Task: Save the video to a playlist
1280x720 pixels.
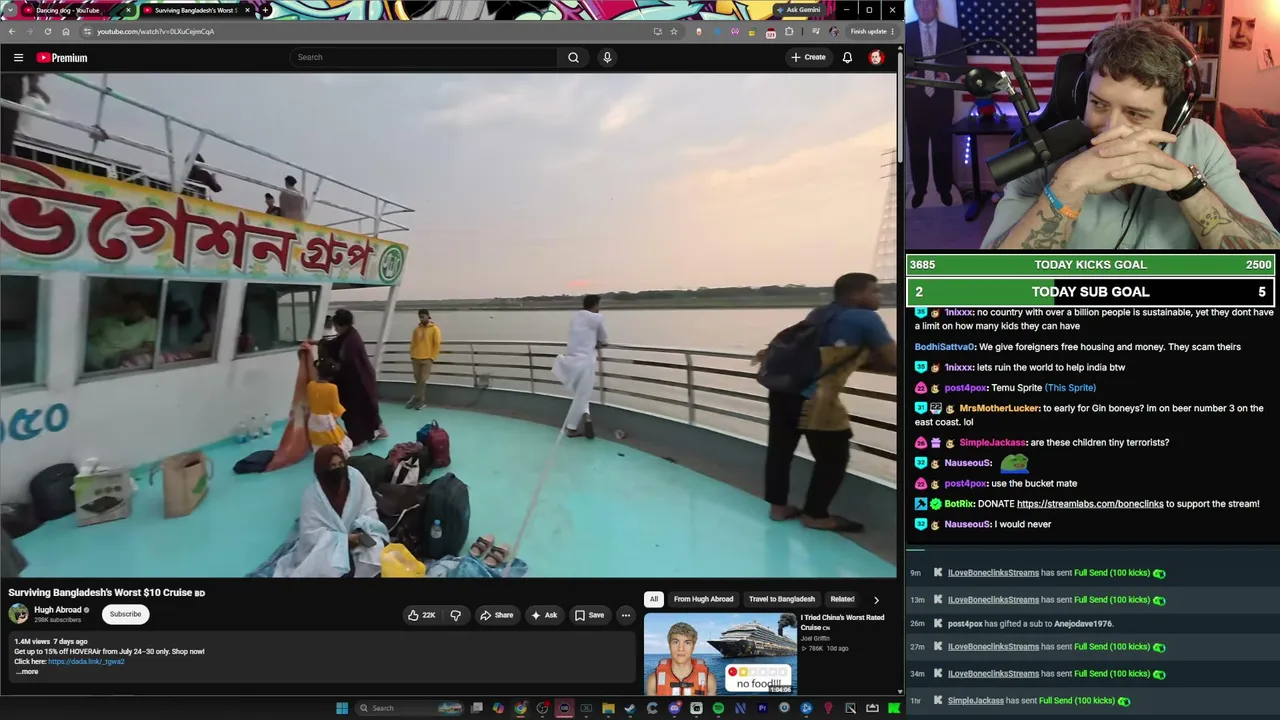Action: pos(589,615)
